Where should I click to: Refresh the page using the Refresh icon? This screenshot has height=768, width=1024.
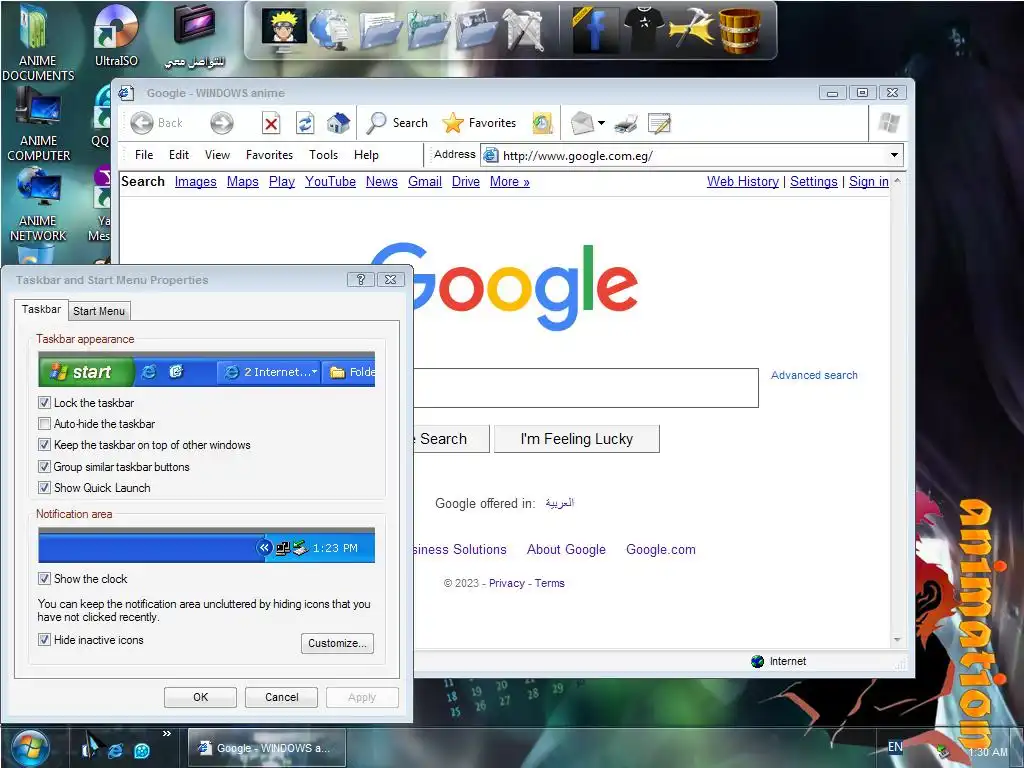pyautogui.click(x=305, y=123)
